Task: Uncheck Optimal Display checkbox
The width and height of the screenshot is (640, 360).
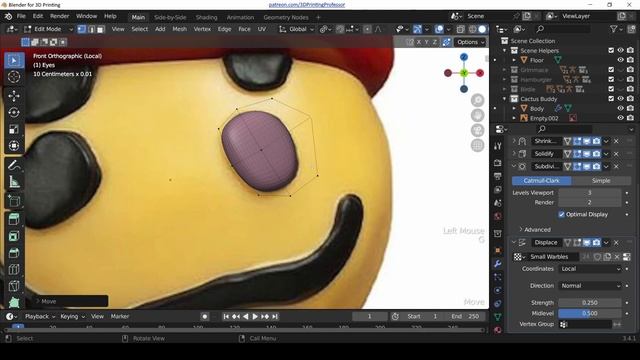Action: (562, 214)
